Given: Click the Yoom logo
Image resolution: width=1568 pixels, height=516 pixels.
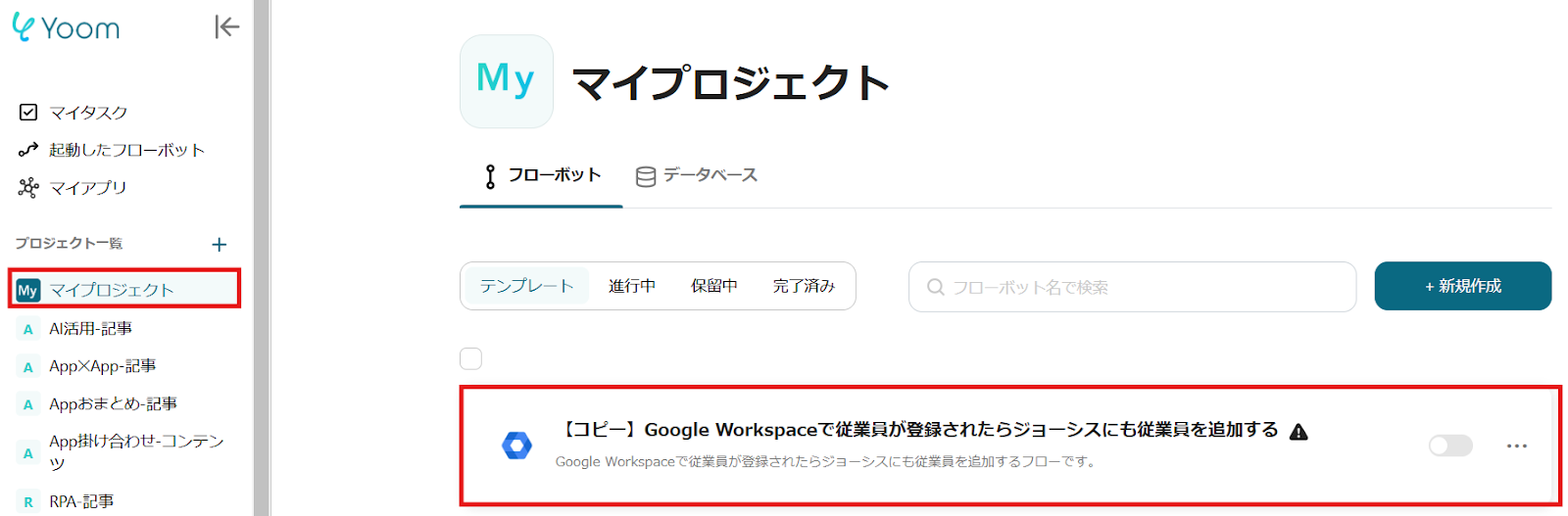Looking at the screenshot, I should click(x=66, y=27).
